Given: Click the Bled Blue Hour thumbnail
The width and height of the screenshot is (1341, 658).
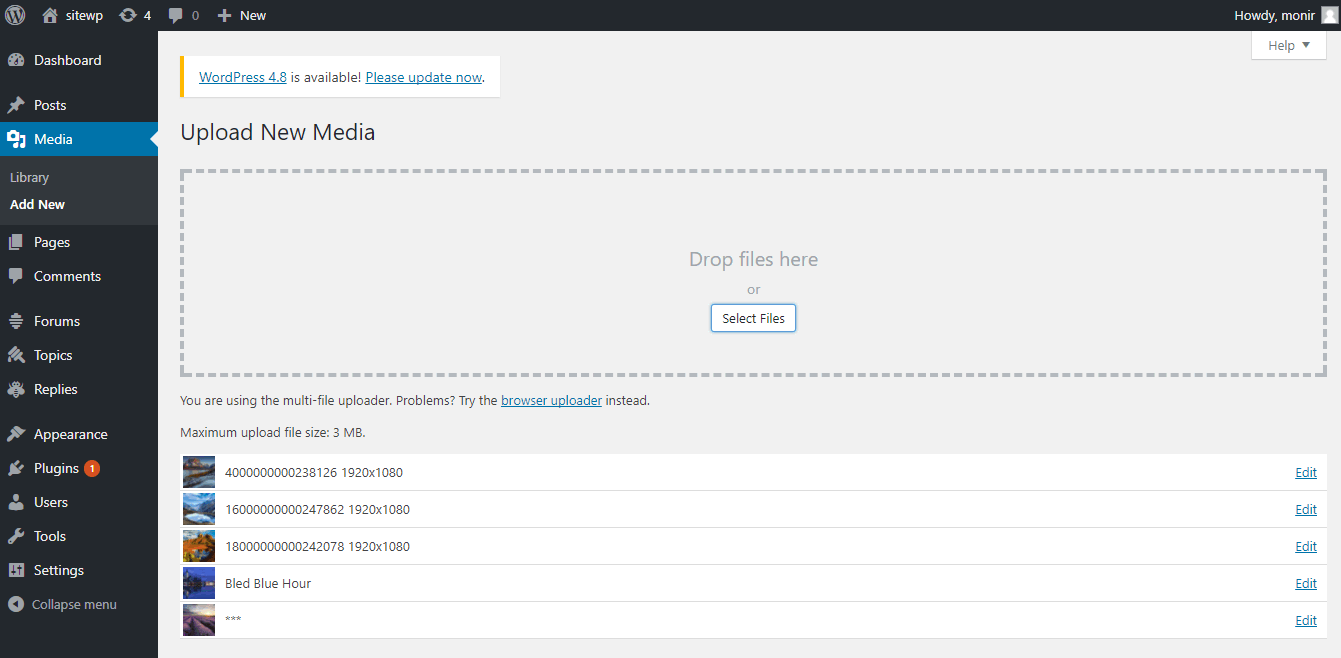Looking at the screenshot, I should [x=199, y=583].
